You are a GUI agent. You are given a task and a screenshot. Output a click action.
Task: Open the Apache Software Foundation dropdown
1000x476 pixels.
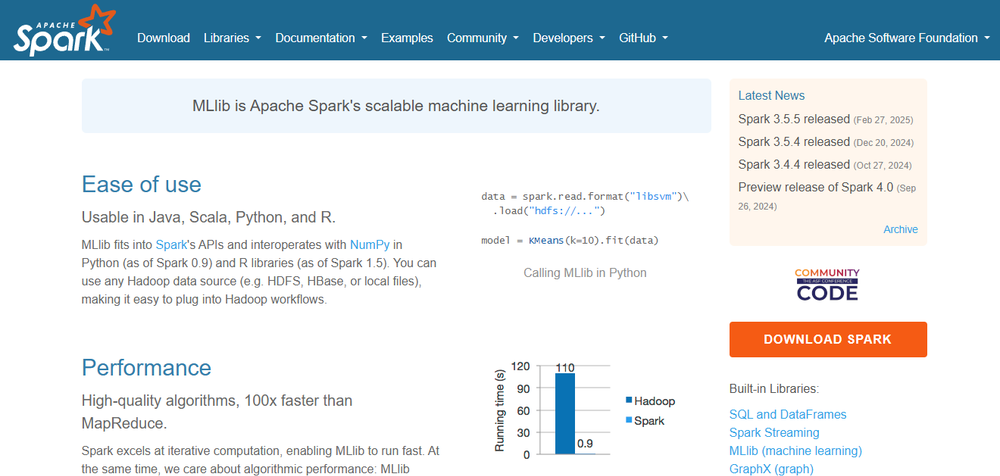[906, 38]
